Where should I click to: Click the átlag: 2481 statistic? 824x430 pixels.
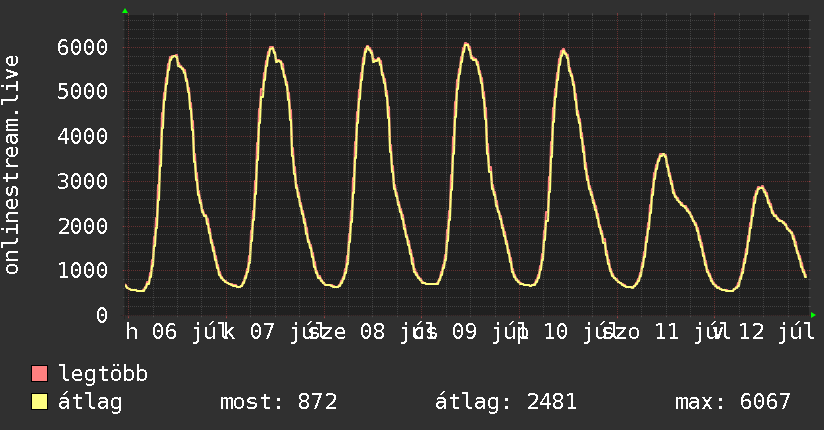[506, 402]
